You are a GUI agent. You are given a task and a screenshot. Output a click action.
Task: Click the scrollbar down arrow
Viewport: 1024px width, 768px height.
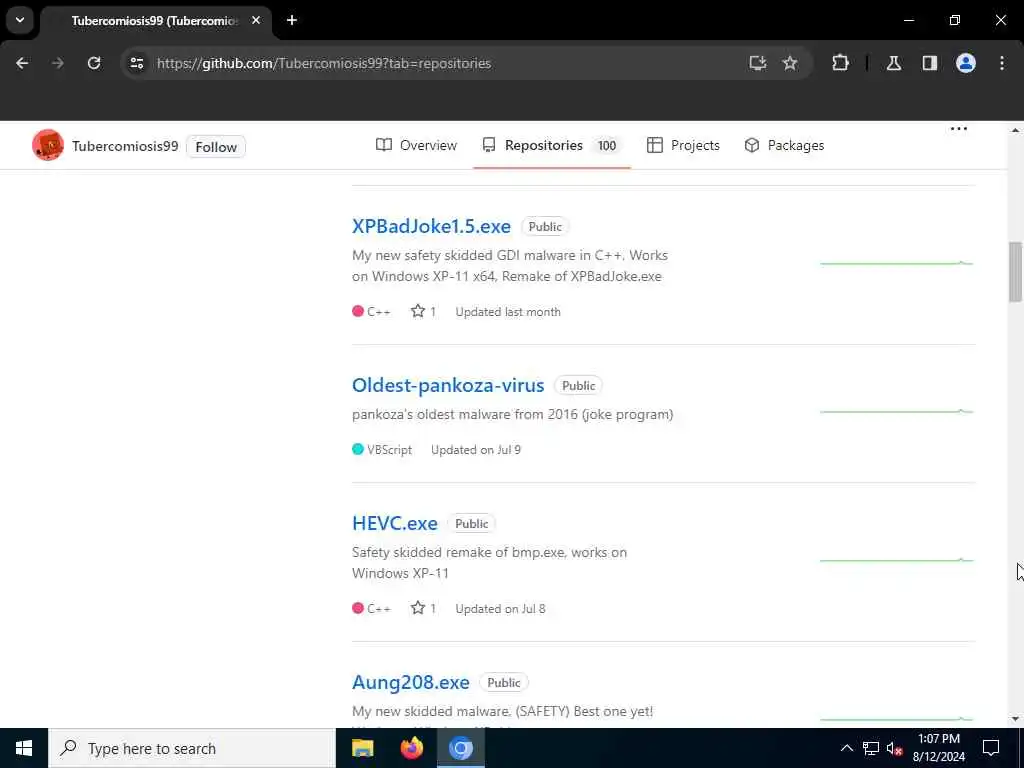[1015, 719]
